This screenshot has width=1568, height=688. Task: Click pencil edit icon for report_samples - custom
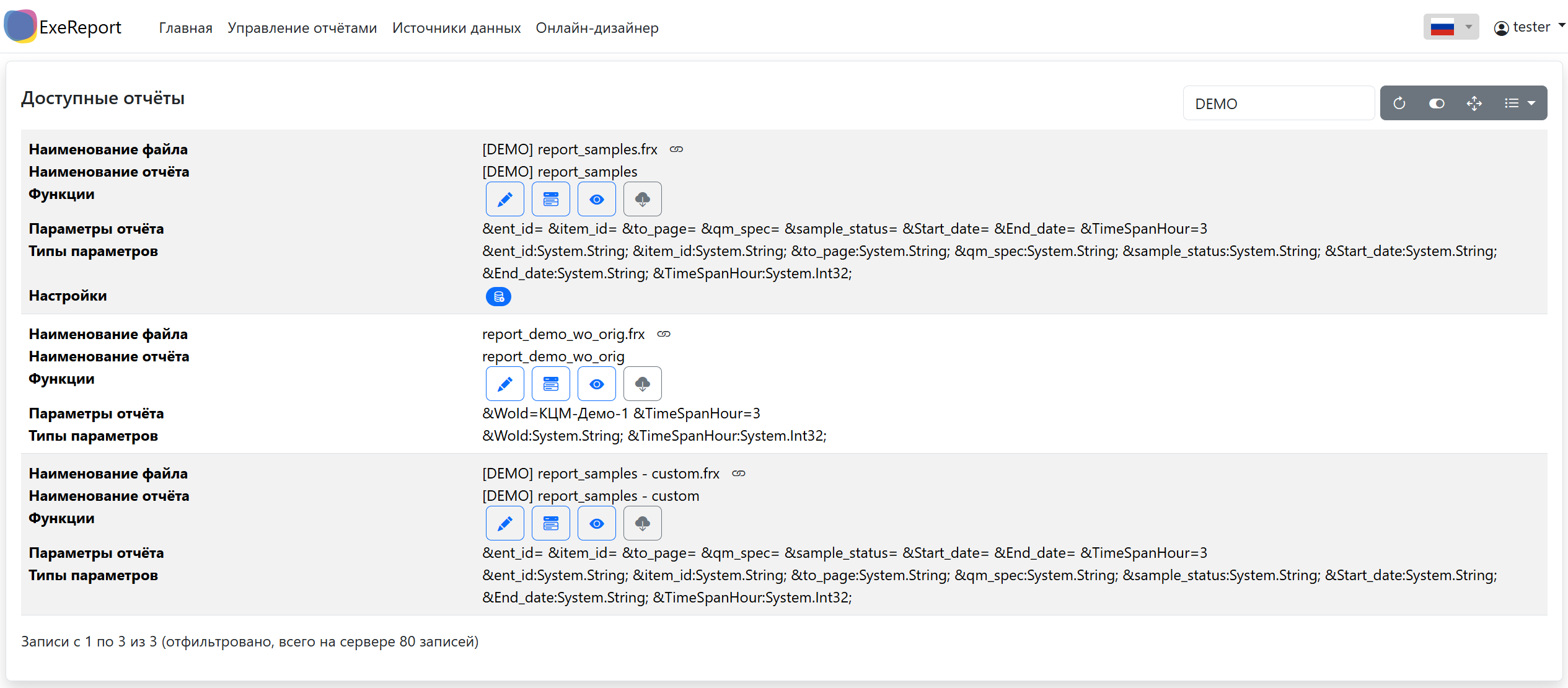pos(504,523)
